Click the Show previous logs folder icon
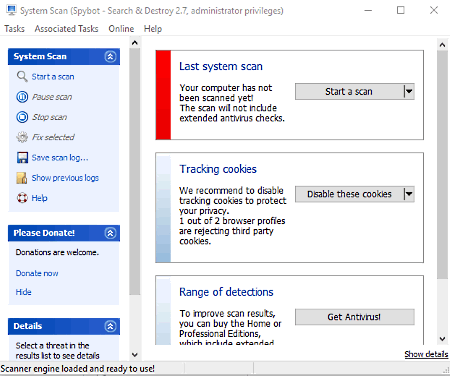The height and width of the screenshot is (376, 450). pos(22,178)
